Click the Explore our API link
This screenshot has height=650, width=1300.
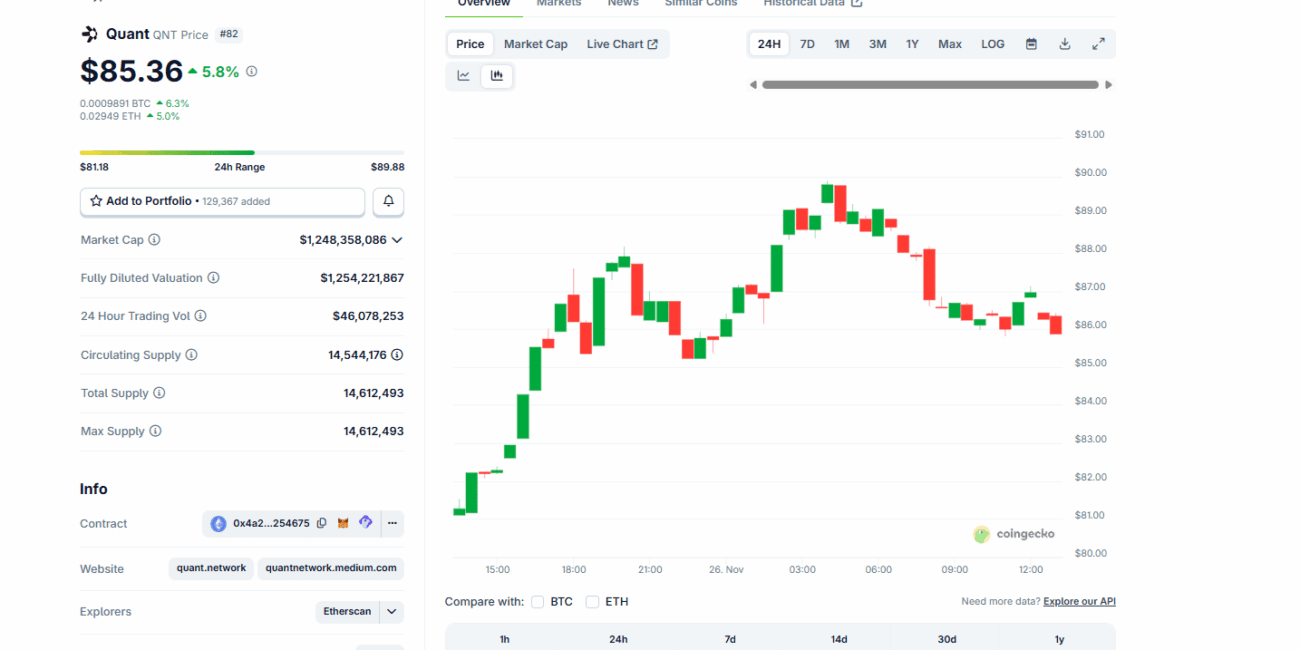tap(1079, 602)
